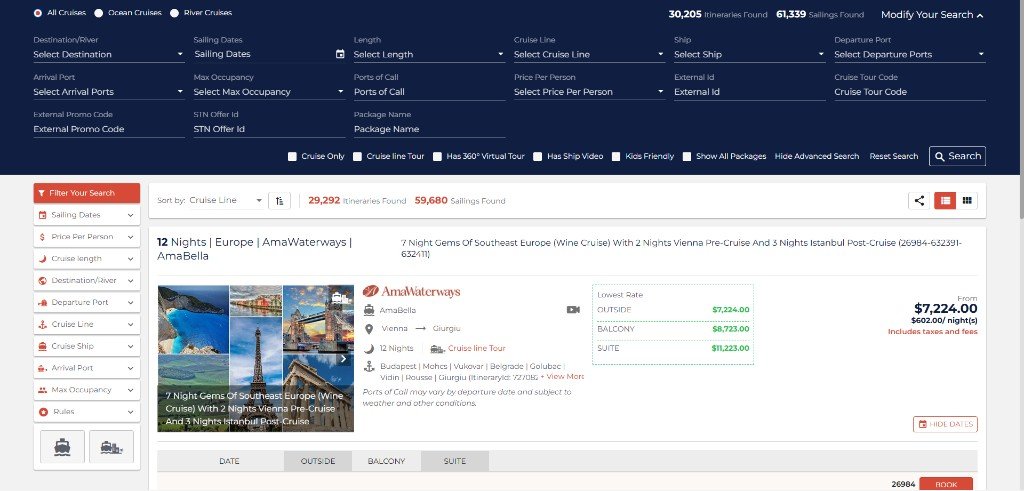Select the SUITE column tab
The width and height of the screenshot is (1024, 491).
[455, 461]
